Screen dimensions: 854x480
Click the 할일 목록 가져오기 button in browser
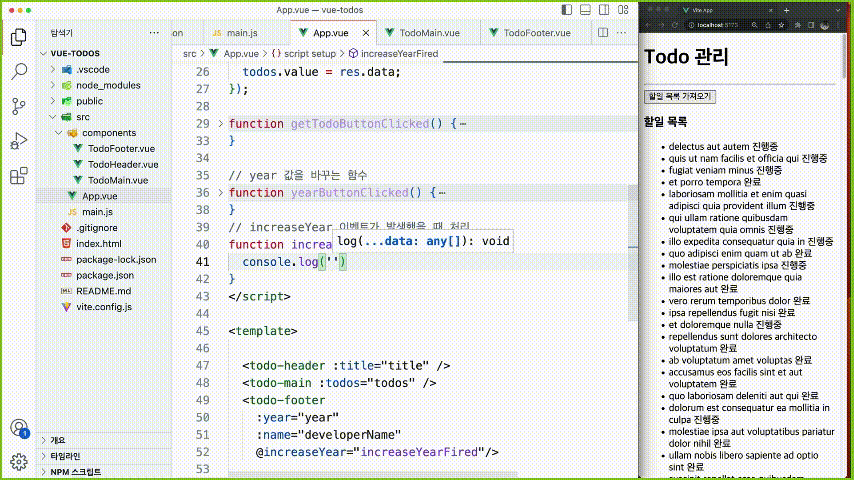pos(680,96)
